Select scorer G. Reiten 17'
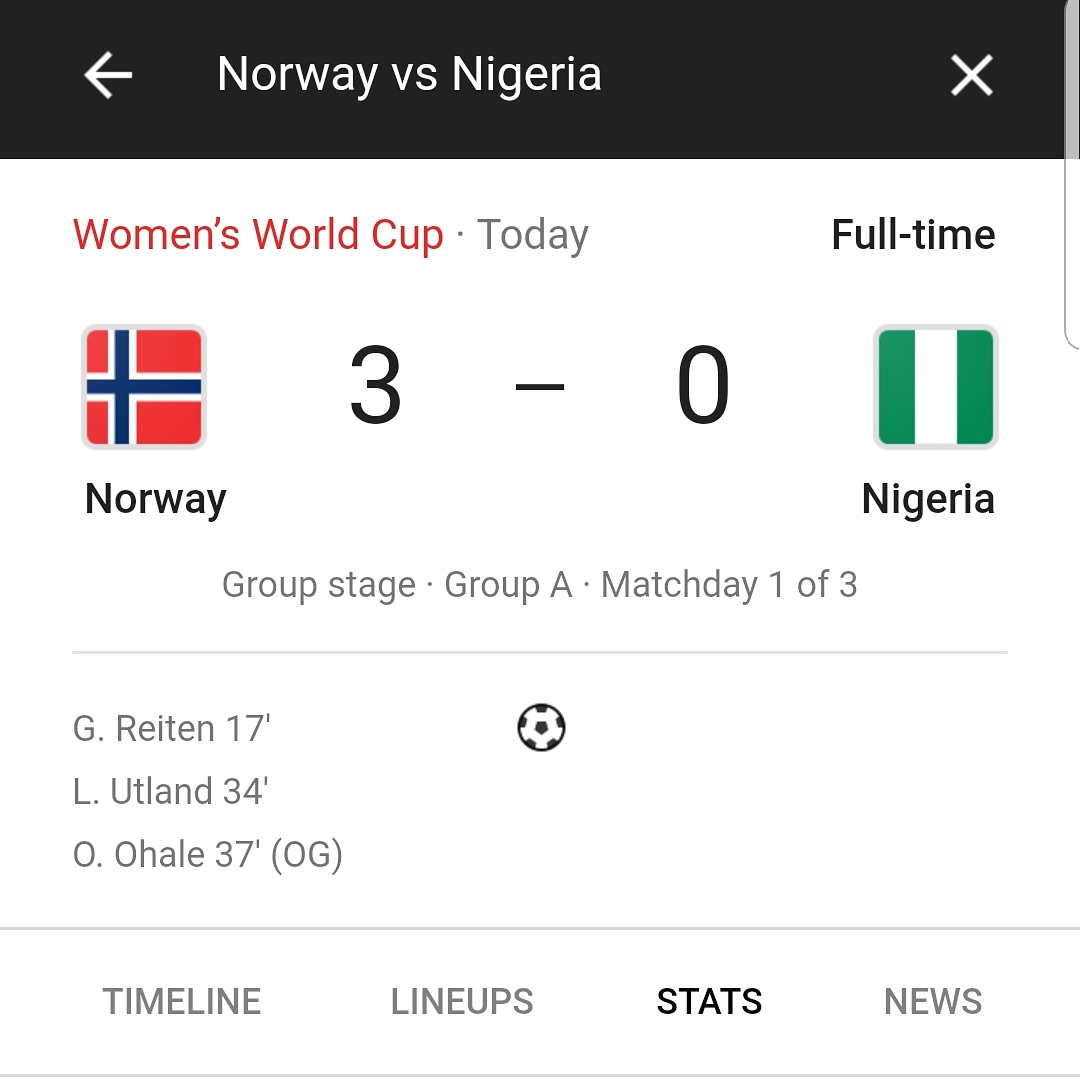This screenshot has width=1080, height=1080. pos(172,729)
